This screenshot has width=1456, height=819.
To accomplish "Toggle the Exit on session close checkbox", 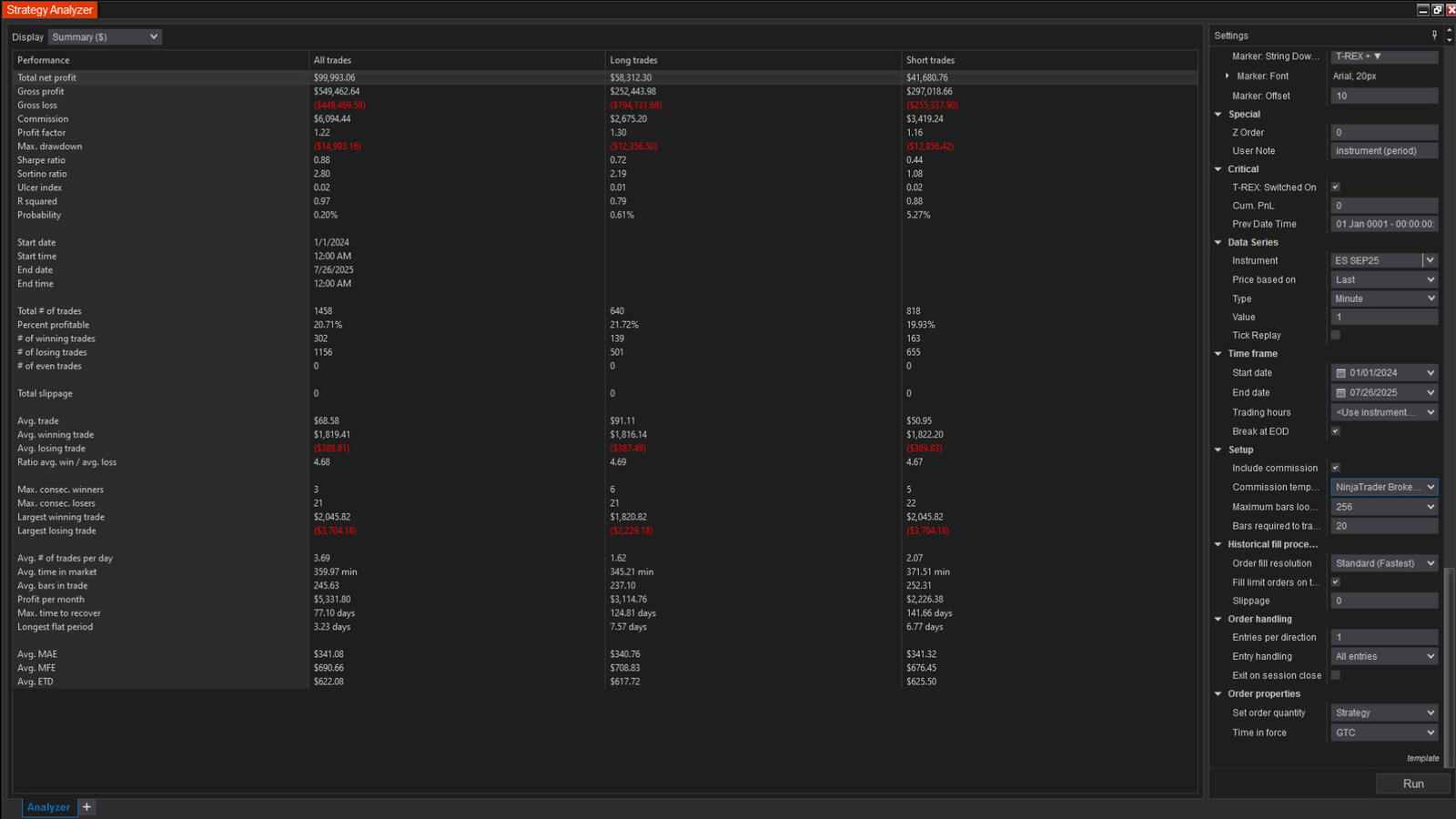I will point(1335,675).
